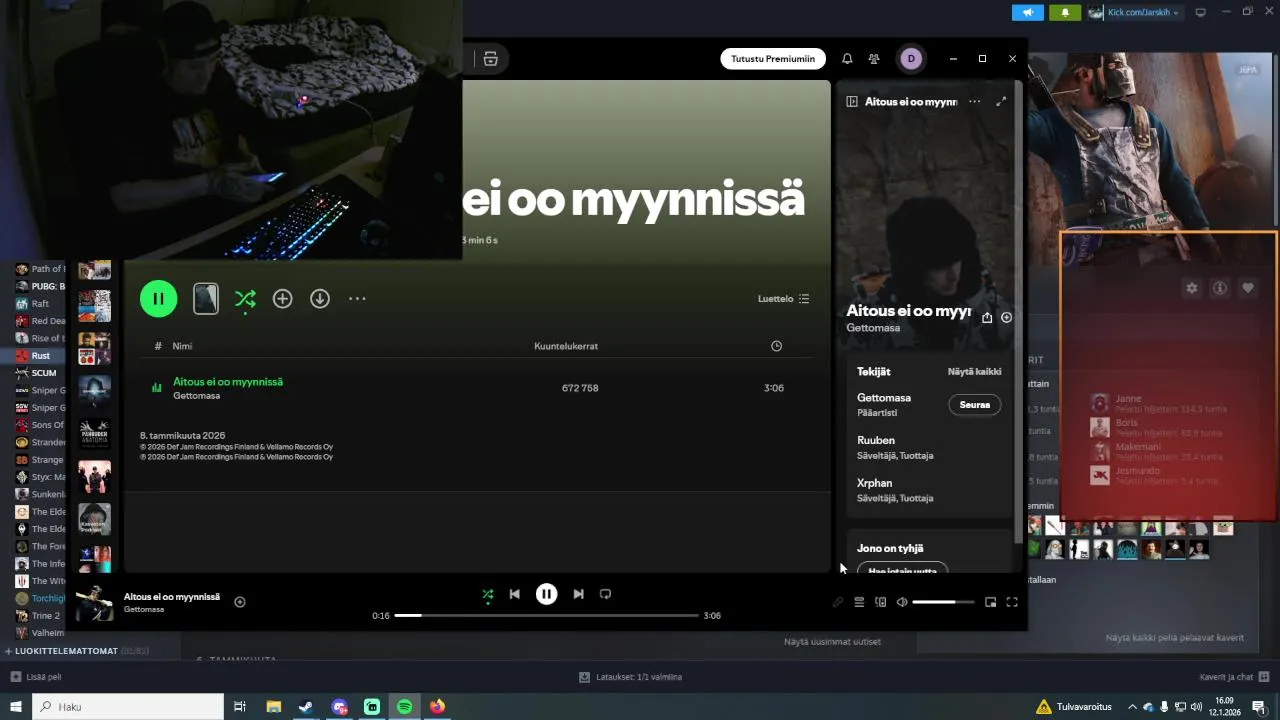
Task: Click the duration clock column header
Action: tap(776, 346)
